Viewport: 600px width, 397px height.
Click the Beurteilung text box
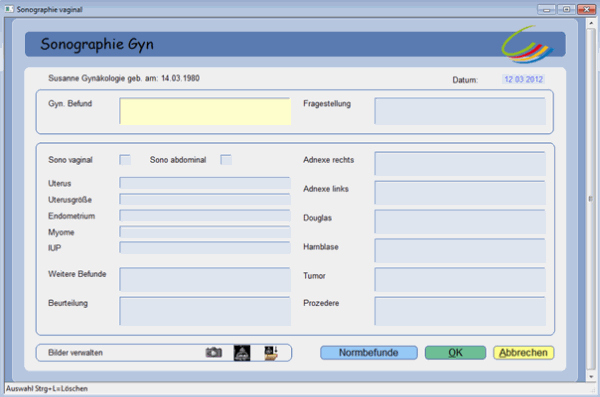pyautogui.click(x=205, y=311)
